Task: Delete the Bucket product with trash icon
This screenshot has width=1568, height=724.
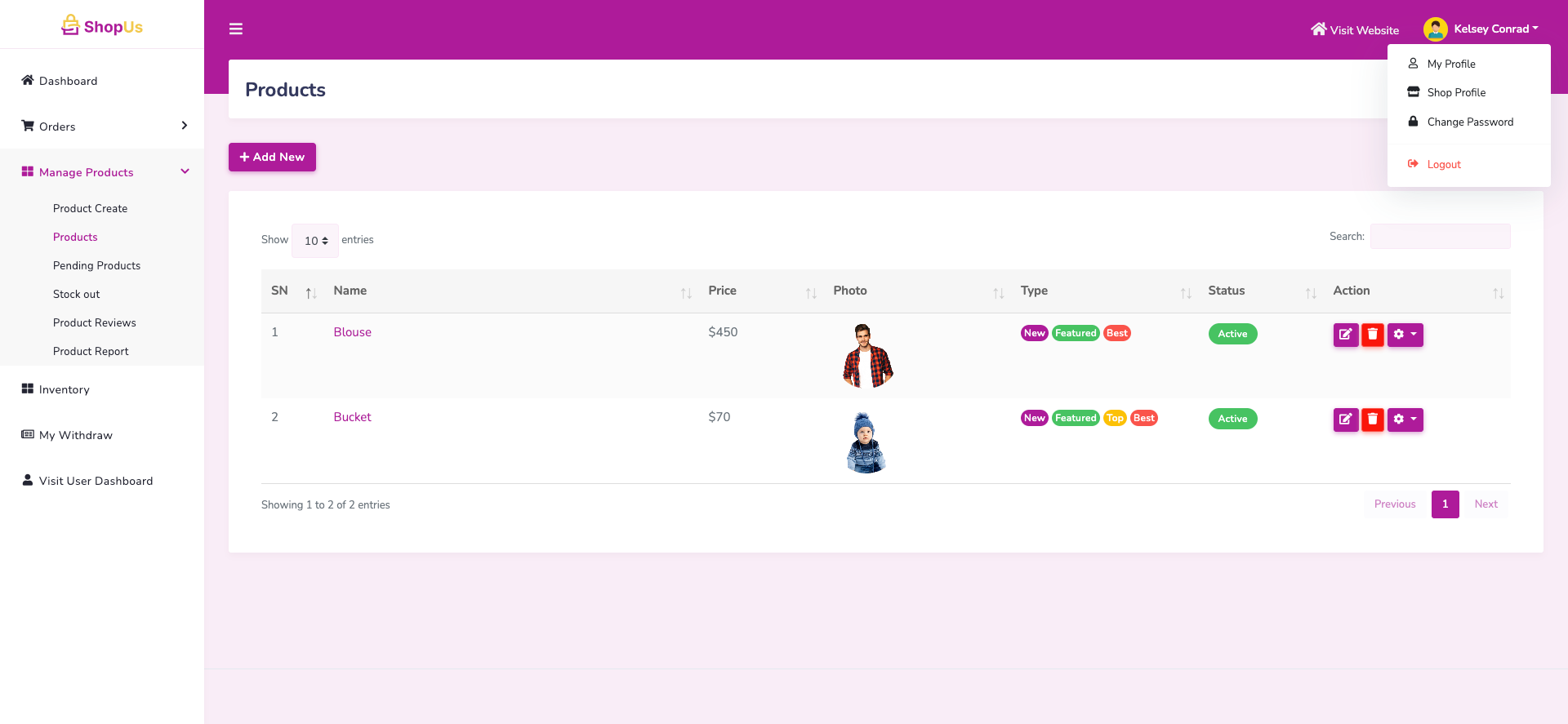Action: click(1373, 420)
